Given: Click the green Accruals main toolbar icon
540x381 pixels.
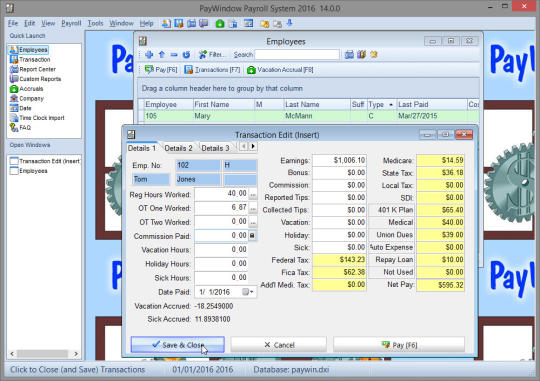Looking at the screenshot, I should pos(220,23).
